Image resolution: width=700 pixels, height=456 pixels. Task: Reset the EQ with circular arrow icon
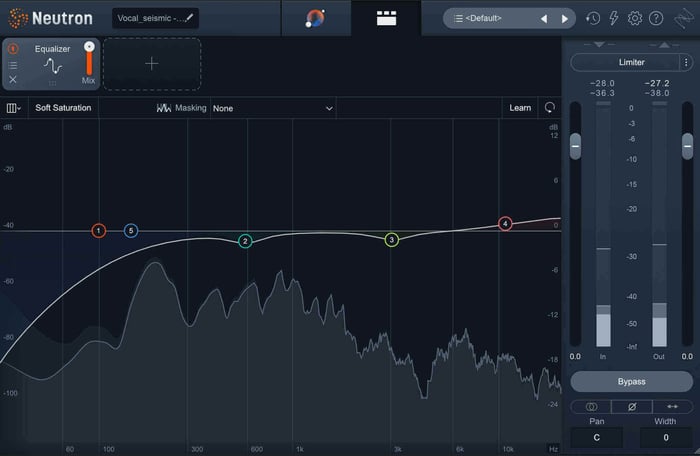(550, 108)
